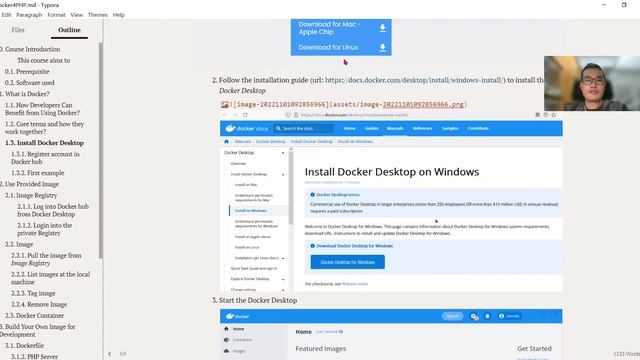Jump to 2.2.4. Remove Image heading
640x360 pixels.
[39, 304]
